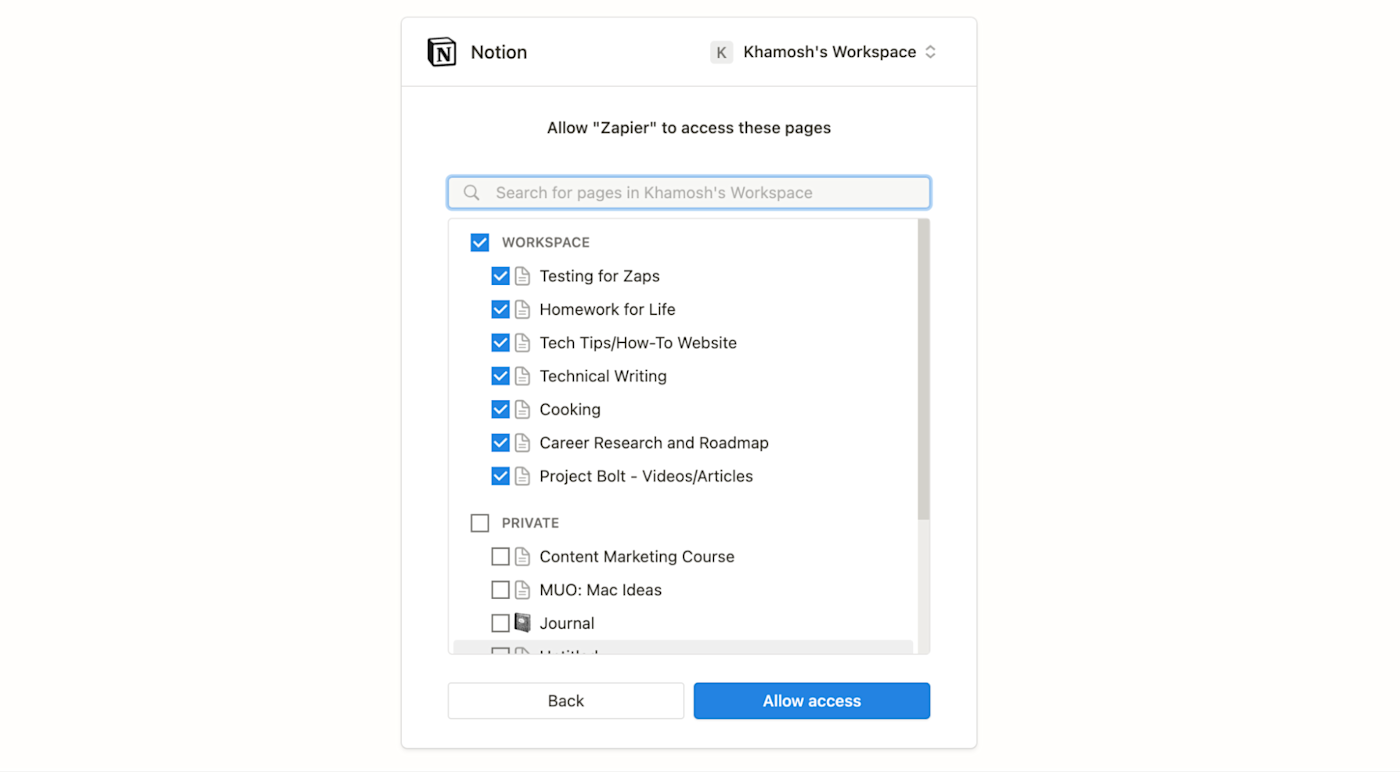Uncheck Technical Writing checkbox

point(500,376)
